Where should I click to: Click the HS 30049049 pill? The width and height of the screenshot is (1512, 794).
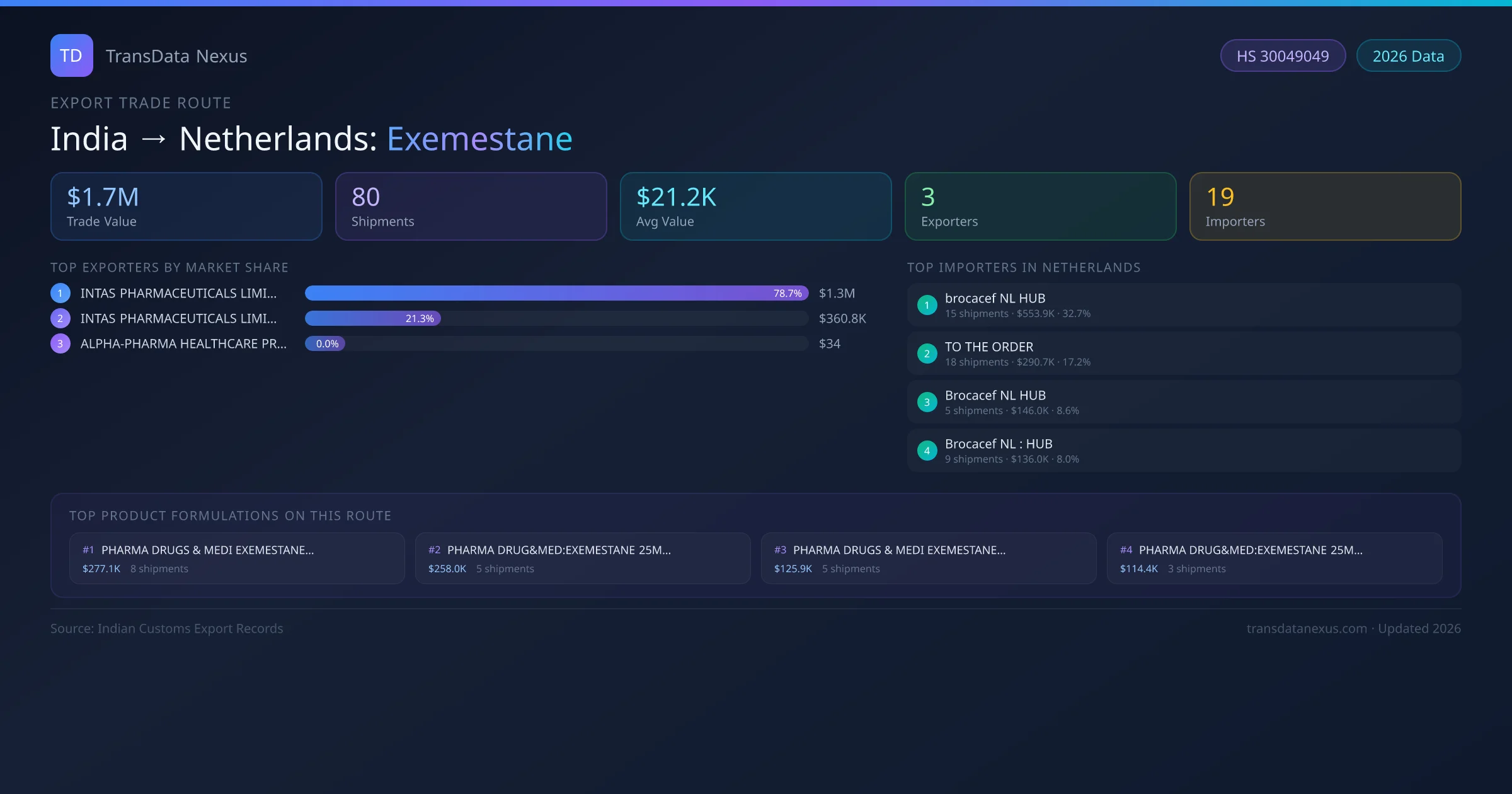(x=1283, y=56)
